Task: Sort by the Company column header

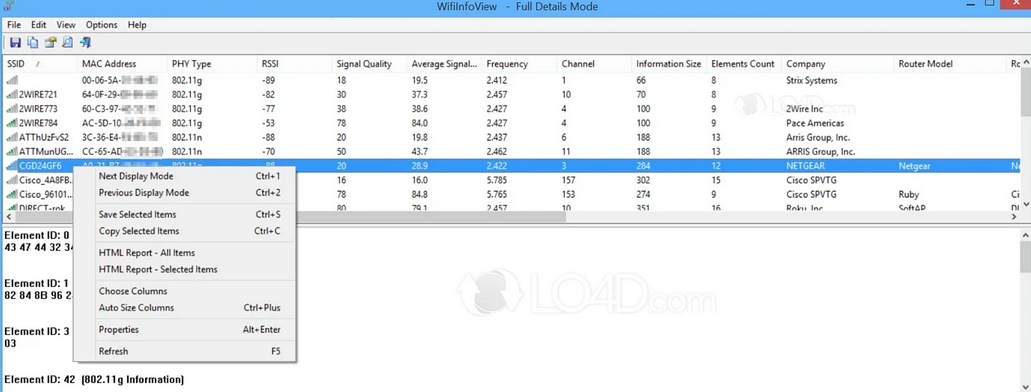Action: tap(838, 64)
